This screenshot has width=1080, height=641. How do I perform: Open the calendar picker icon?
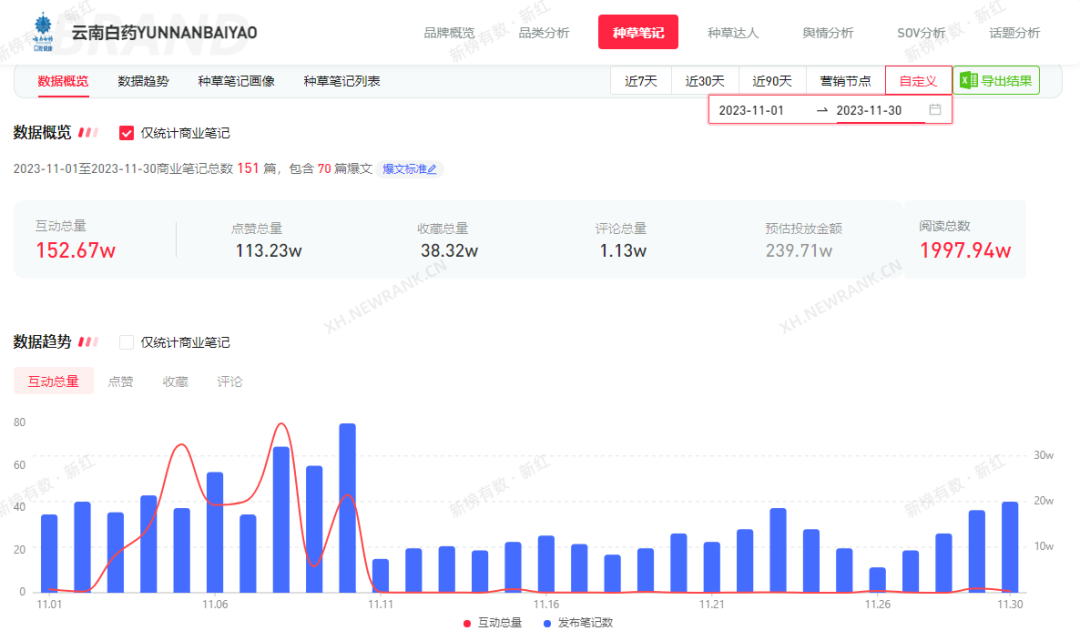pos(935,109)
